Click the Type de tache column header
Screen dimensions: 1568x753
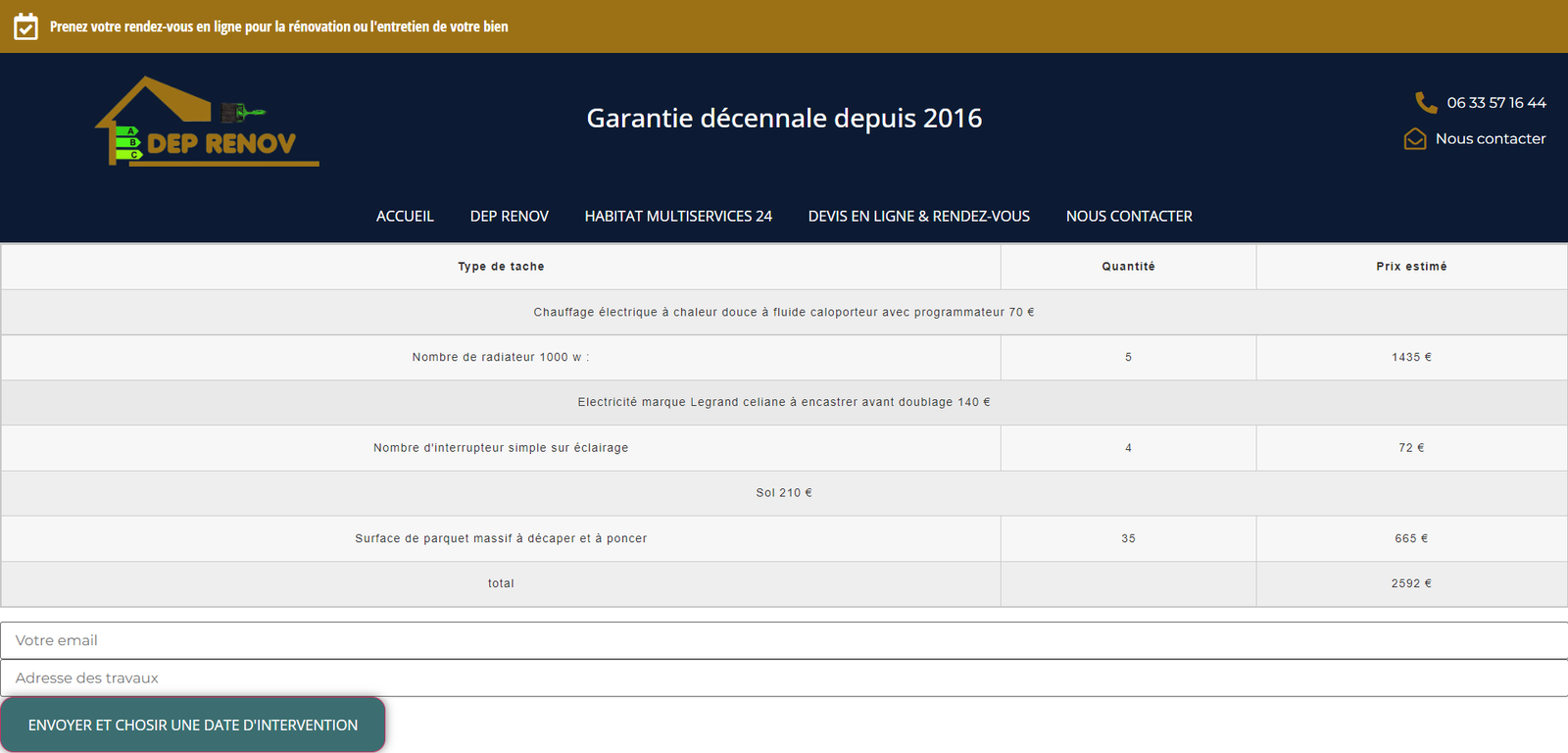[x=501, y=267]
